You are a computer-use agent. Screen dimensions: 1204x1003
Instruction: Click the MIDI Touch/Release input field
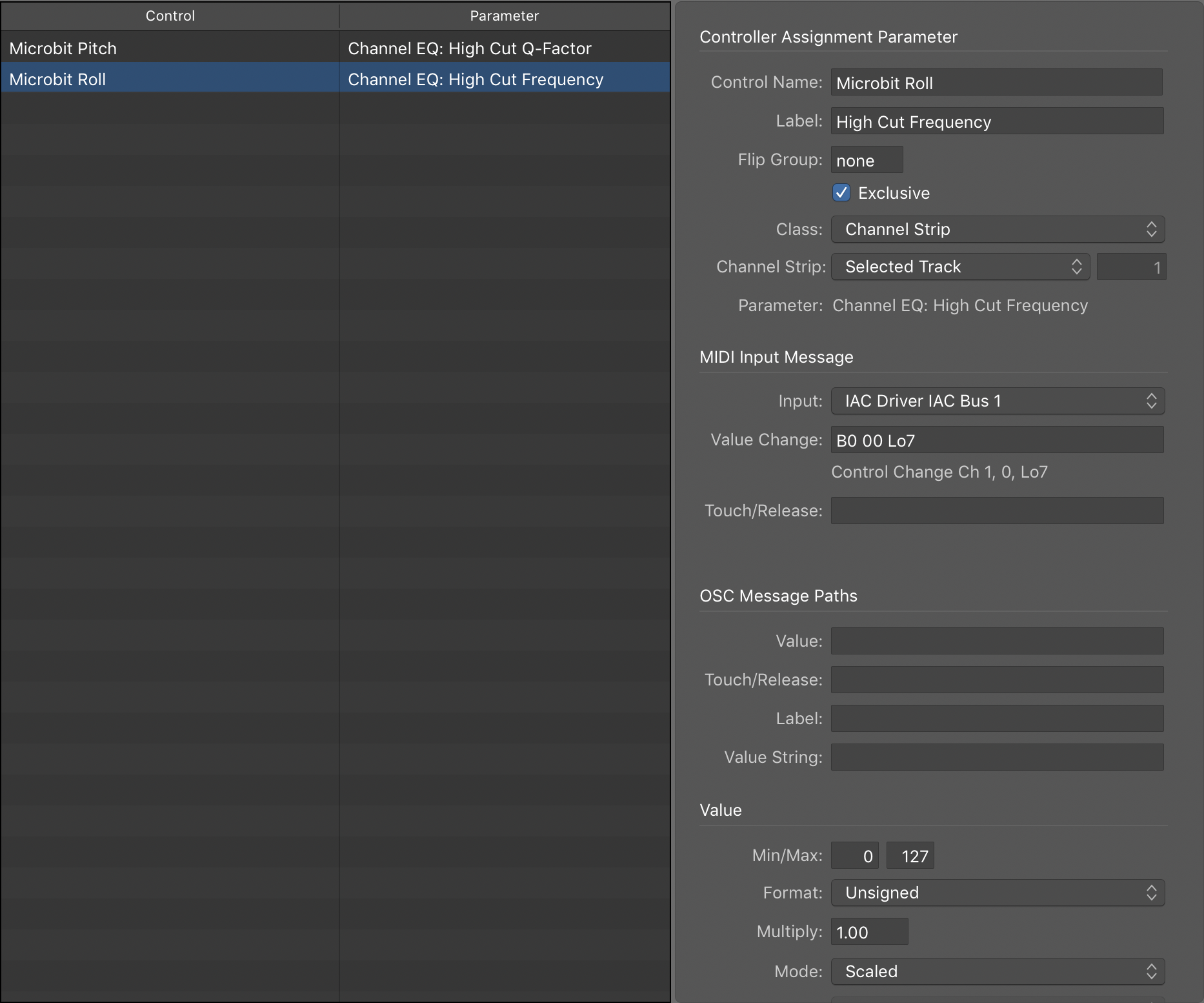998,511
